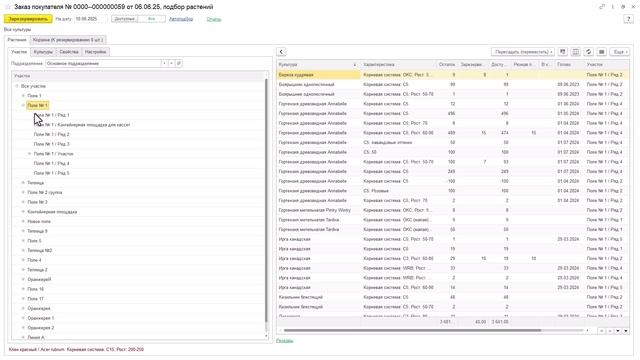This screenshot has height=360, width=640.
Task: Click the horizontal scrollbar under the plants table
Action: (412, 331)
